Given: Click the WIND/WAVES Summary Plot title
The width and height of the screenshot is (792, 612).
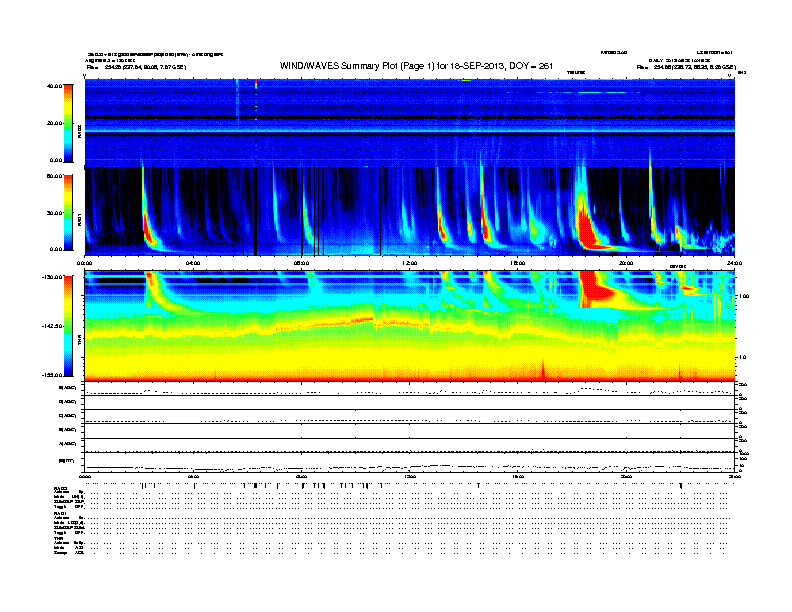Looking at the screenshot, I should (416, 66).
